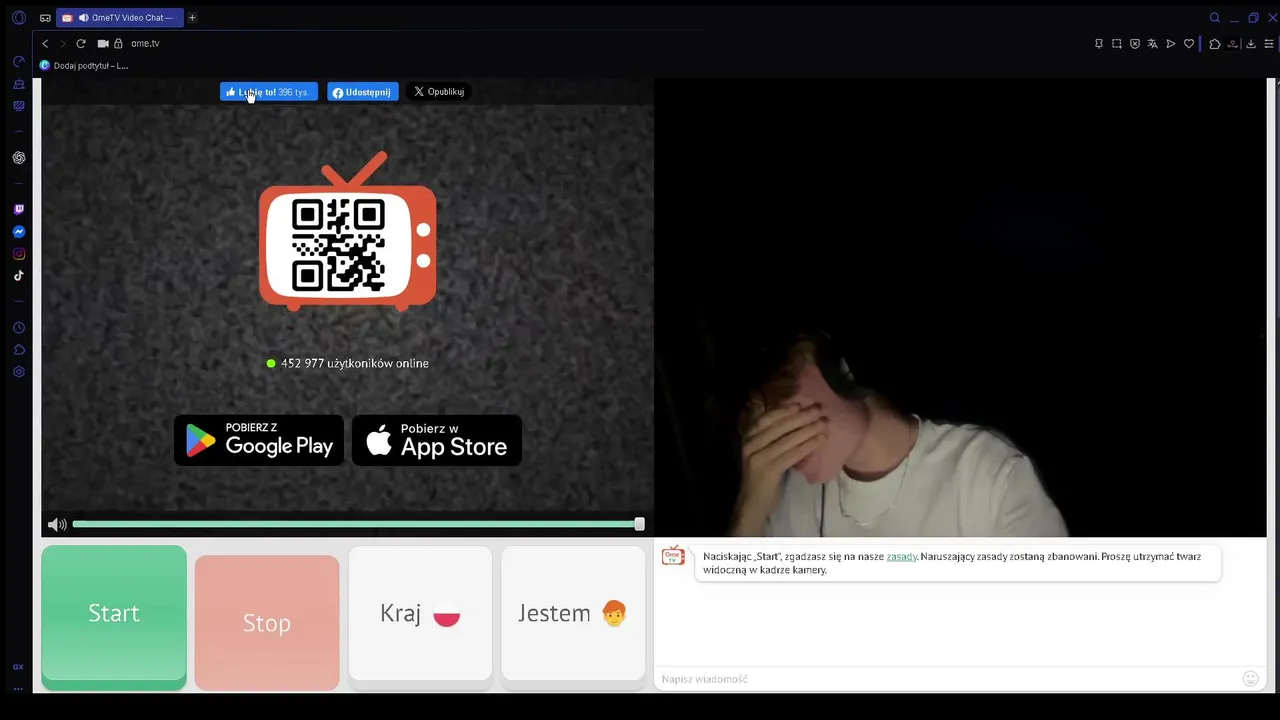The width and height of the screenshot is (1280, 720).
Task: Click the Facebook Udostępnij button
Action: coord(363,92)
